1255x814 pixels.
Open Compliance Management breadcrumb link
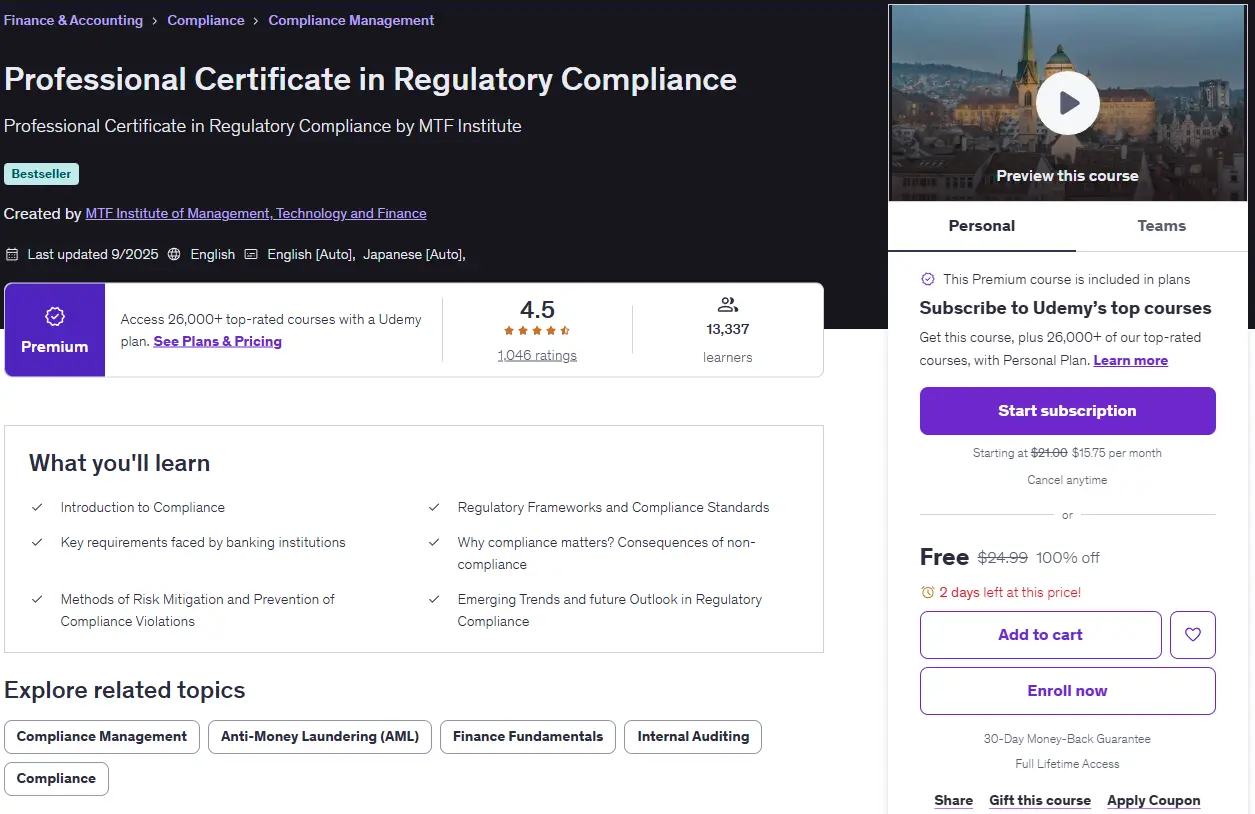[351, 20]
